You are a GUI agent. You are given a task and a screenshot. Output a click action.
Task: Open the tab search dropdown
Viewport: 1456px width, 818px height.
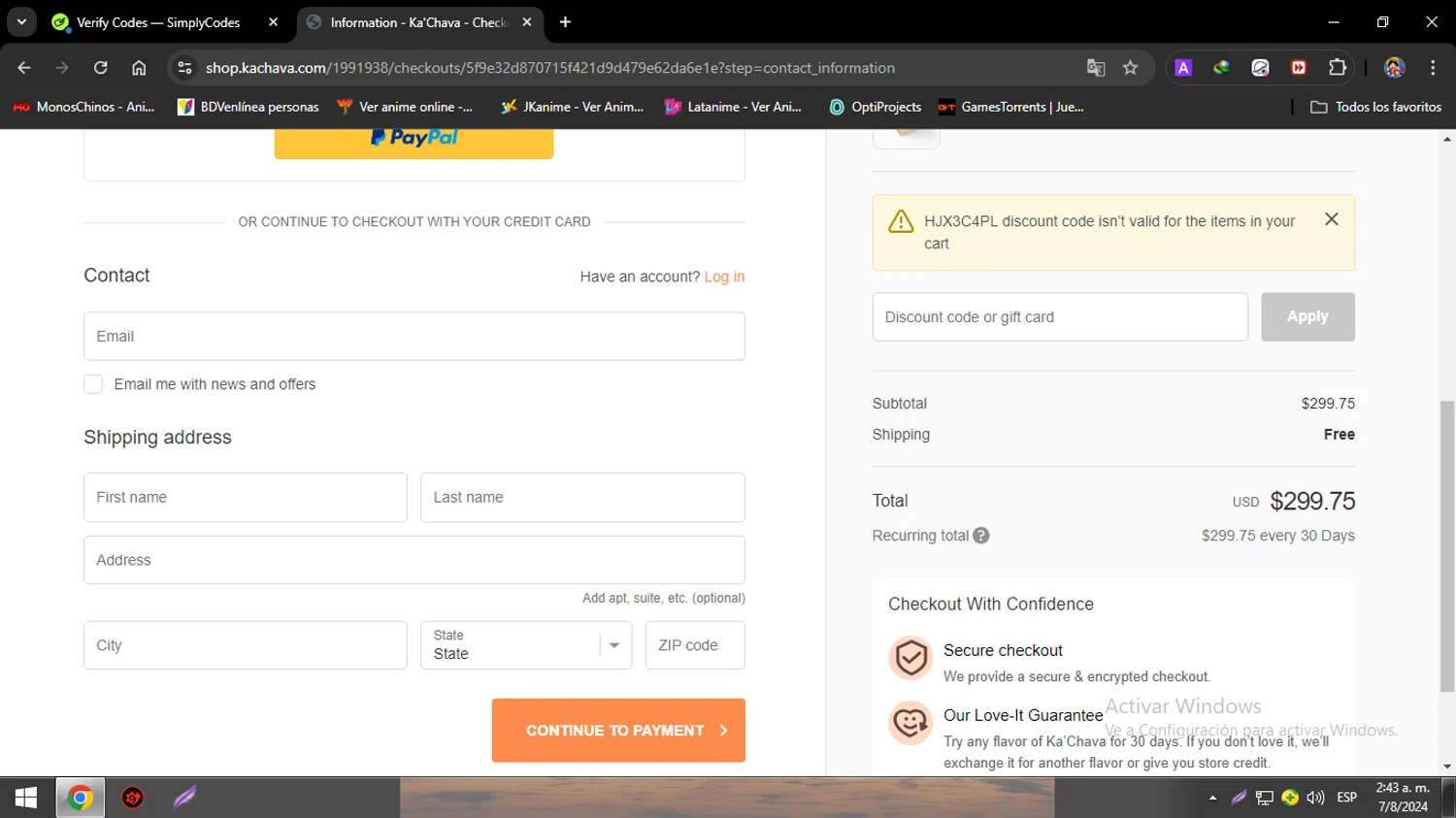pos(21,22)
